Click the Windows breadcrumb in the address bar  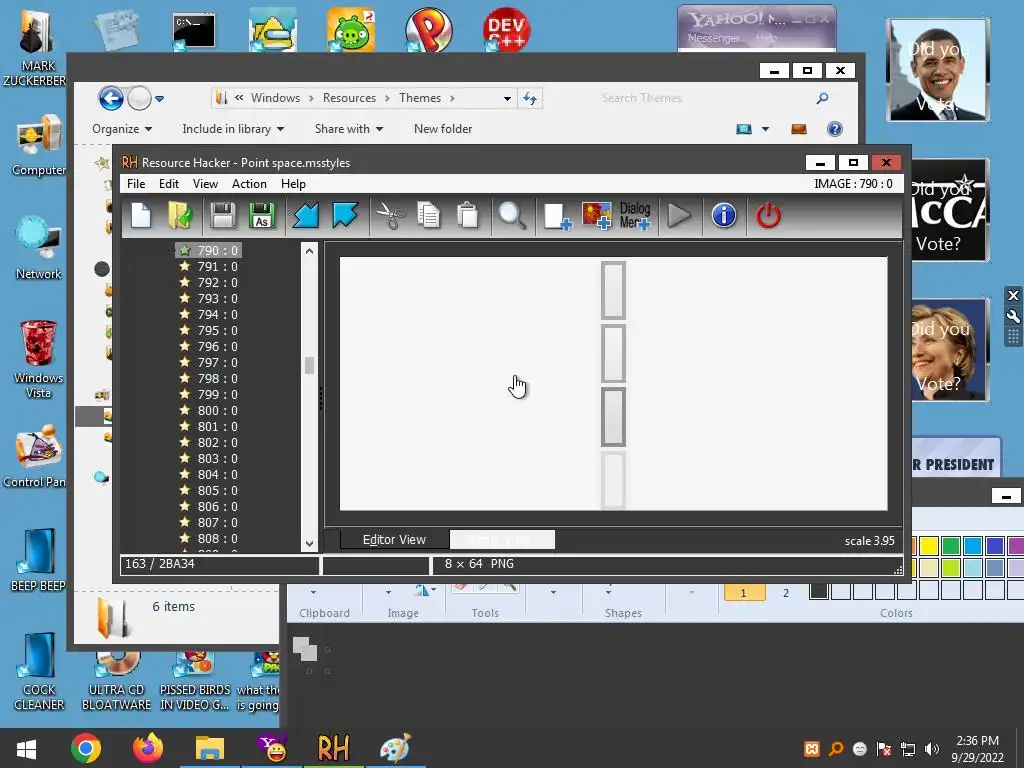pos(275,98)
